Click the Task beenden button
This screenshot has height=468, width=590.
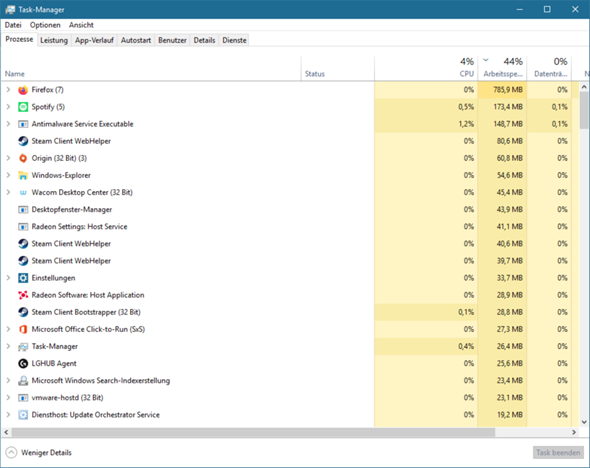point(558,453)
